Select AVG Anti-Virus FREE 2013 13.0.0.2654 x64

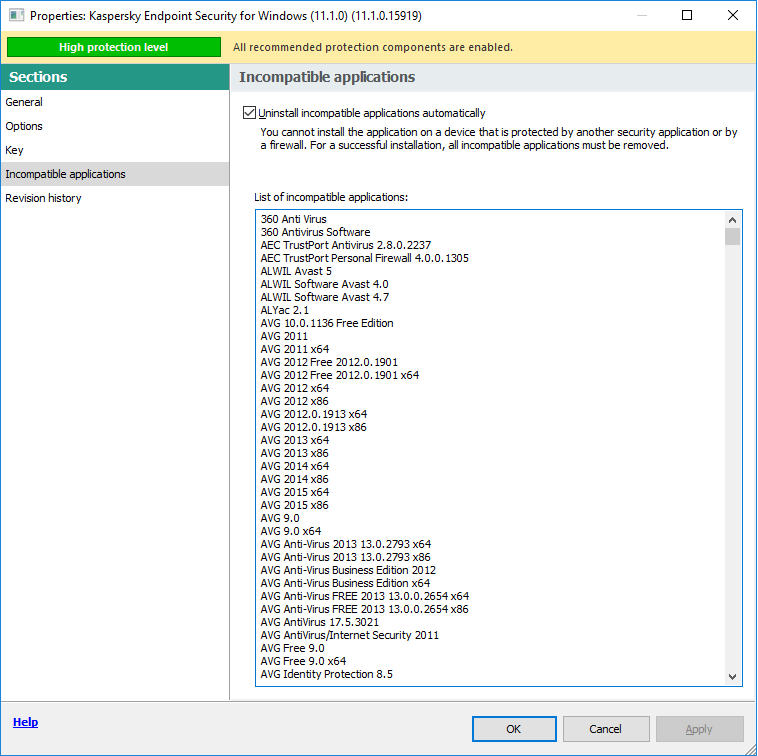364,596
